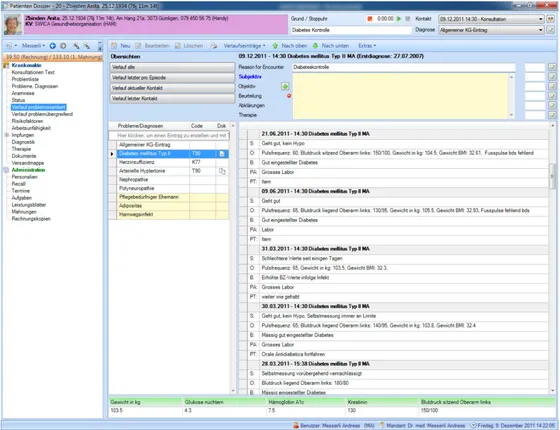Click the yellow Subjektiv text area

(x=401, y=96)
